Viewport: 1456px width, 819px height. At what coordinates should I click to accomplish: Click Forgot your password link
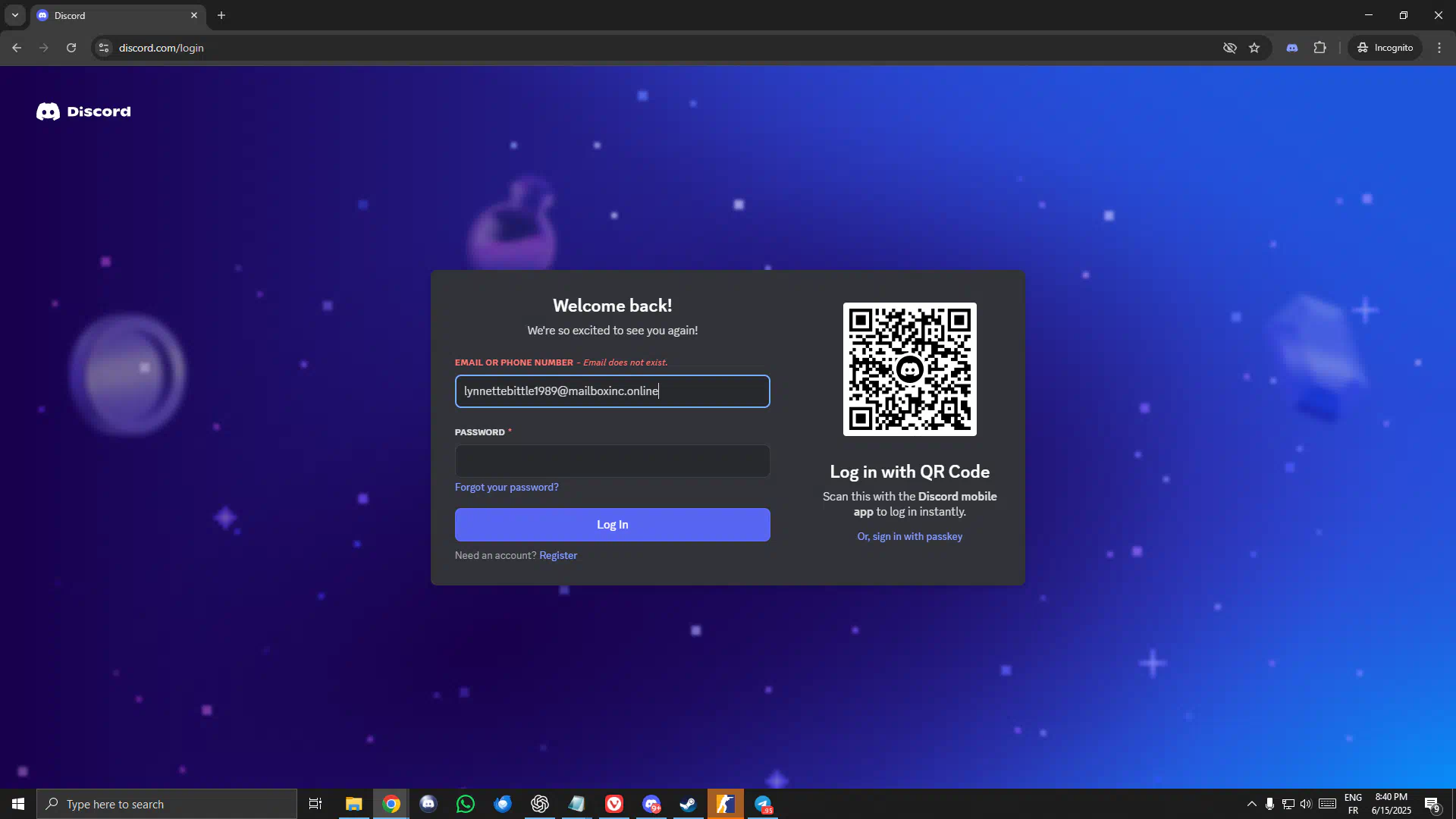[x=507, y=488]
